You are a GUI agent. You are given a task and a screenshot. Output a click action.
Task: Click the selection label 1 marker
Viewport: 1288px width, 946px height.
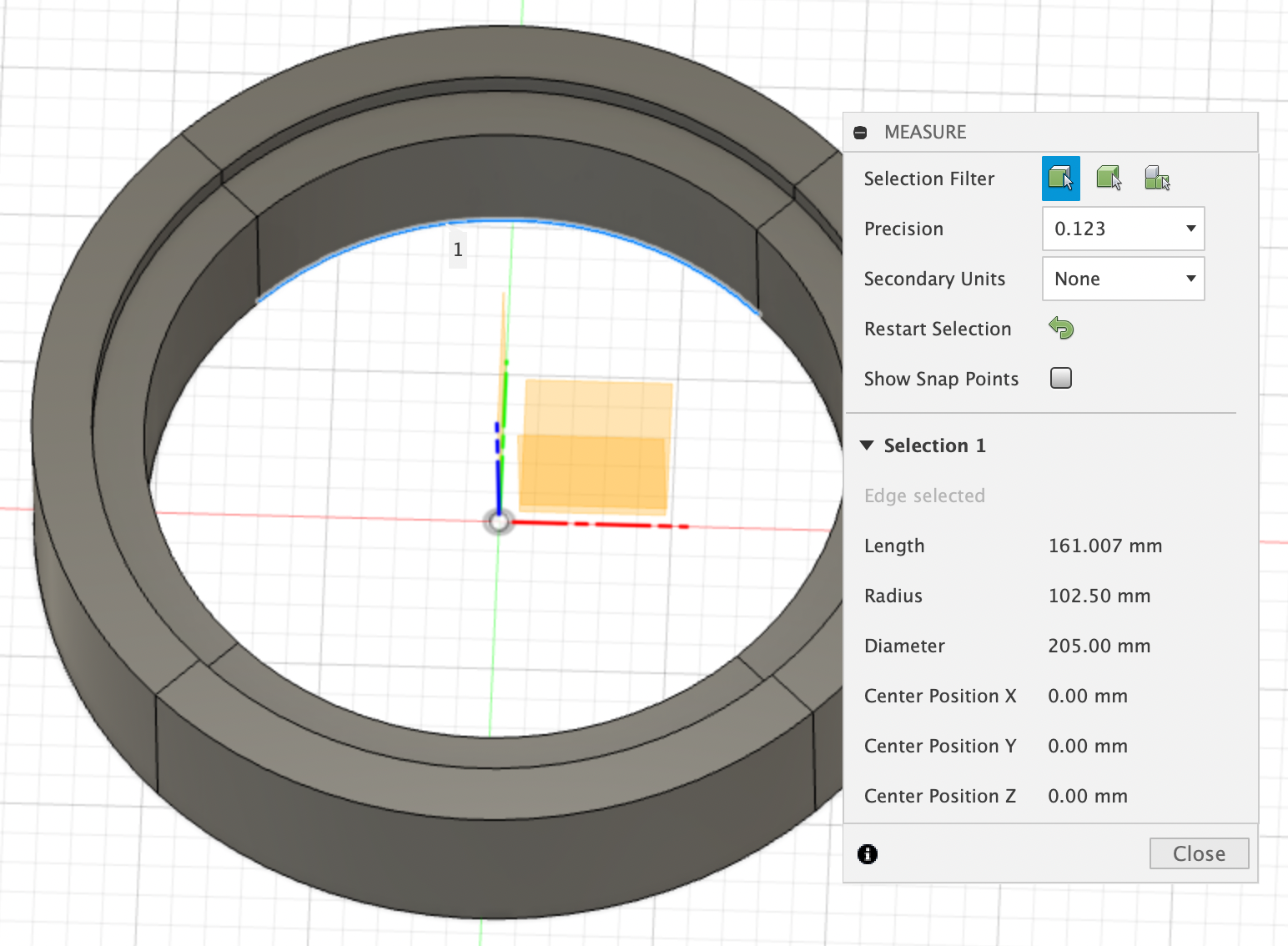pos(457,249)
